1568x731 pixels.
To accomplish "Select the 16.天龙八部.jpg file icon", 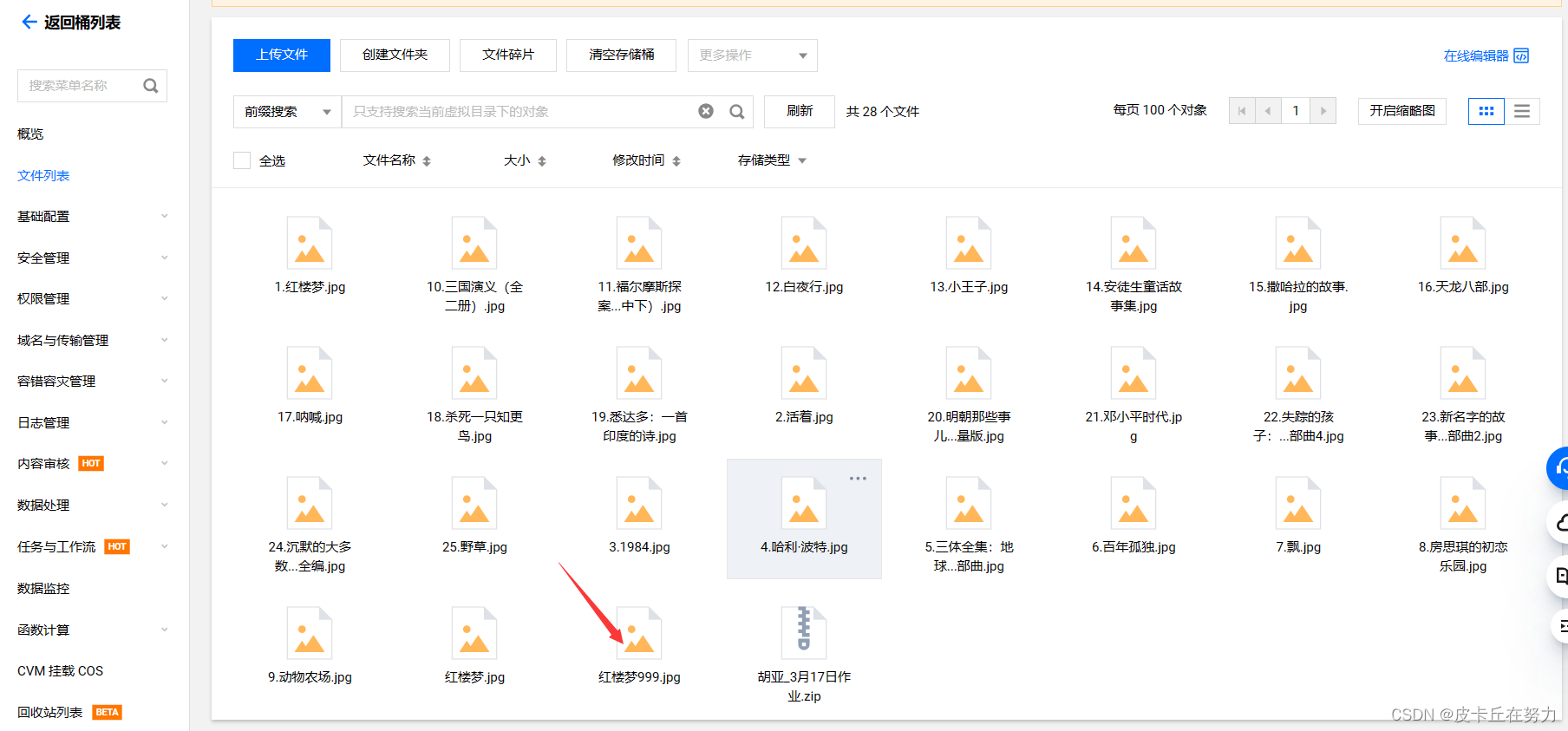I will (1463, 243).
